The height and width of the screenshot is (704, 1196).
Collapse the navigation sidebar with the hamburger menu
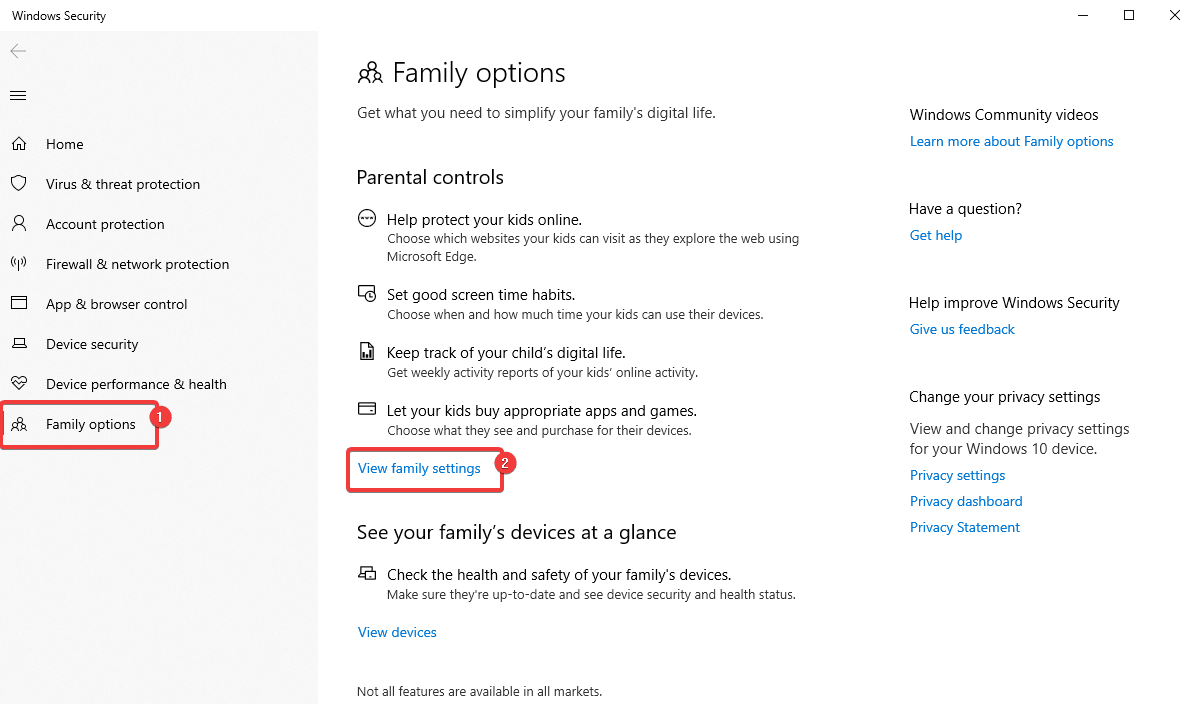click(17, 95)
